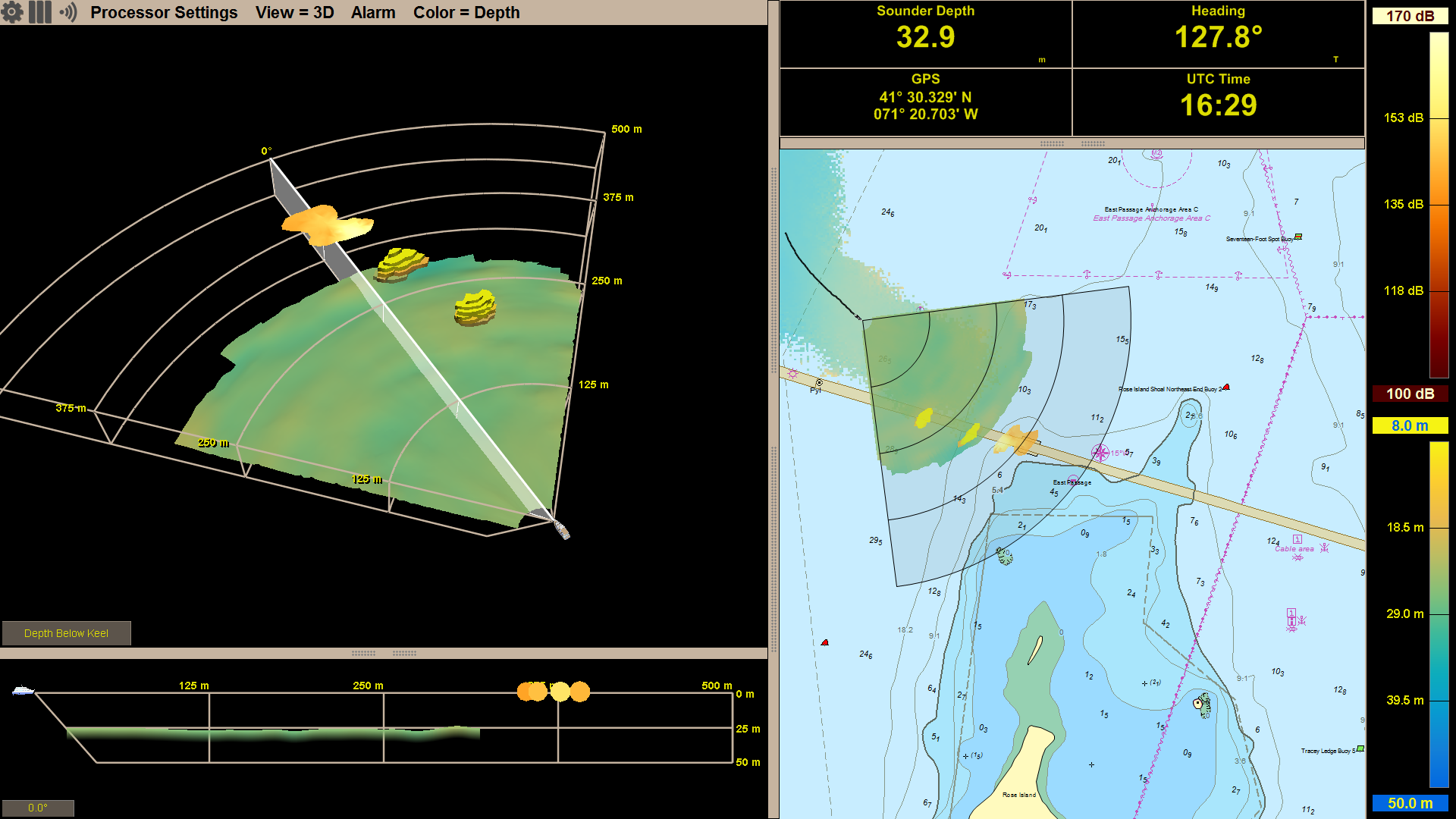
Task: Click the Depth Below Keel button
Action: pos(66,633)
